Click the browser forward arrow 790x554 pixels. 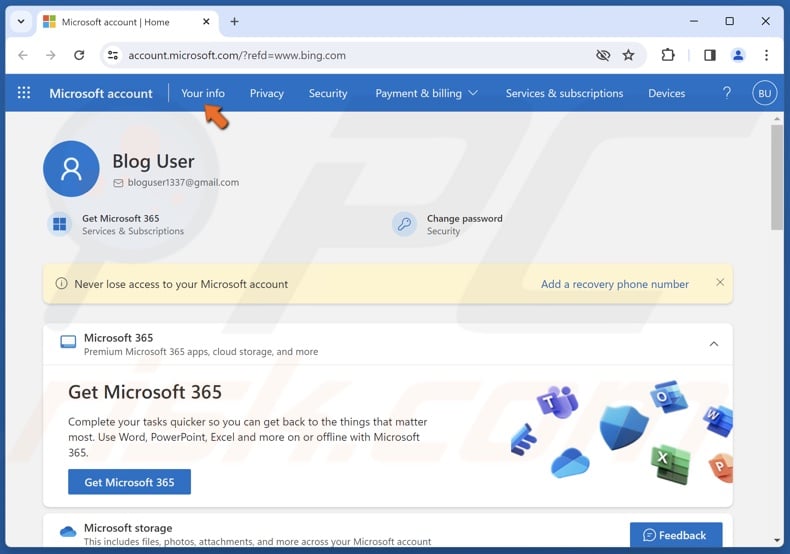(x=50, y=55)
